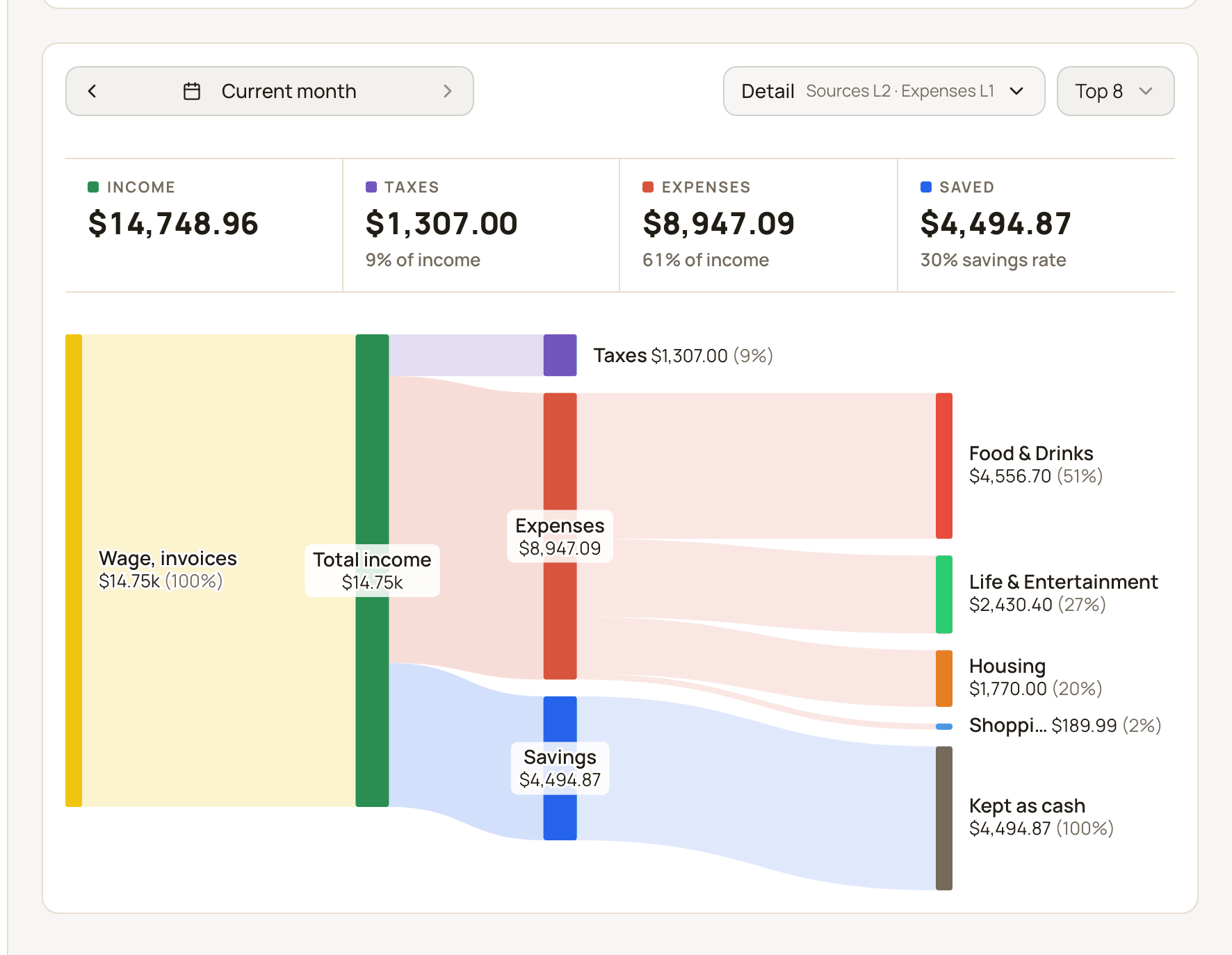Click the Food & Drinks node bar
The image size is (1232, 955).
pyautogui.click(x=944, y=466)
